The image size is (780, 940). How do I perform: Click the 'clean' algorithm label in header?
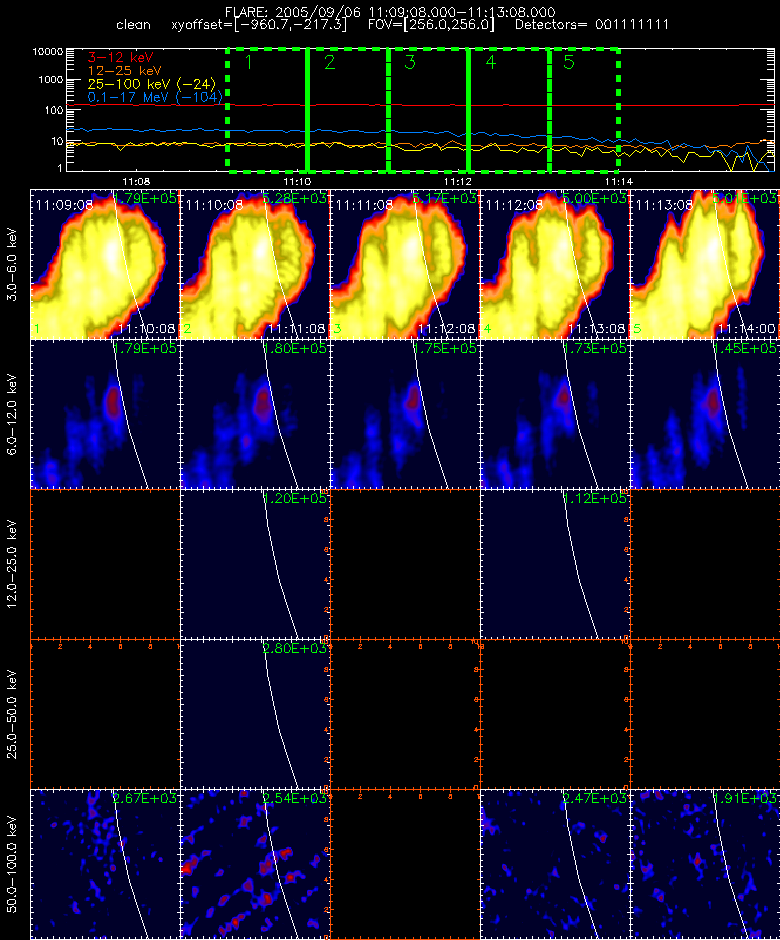click(x=133, y=25)
